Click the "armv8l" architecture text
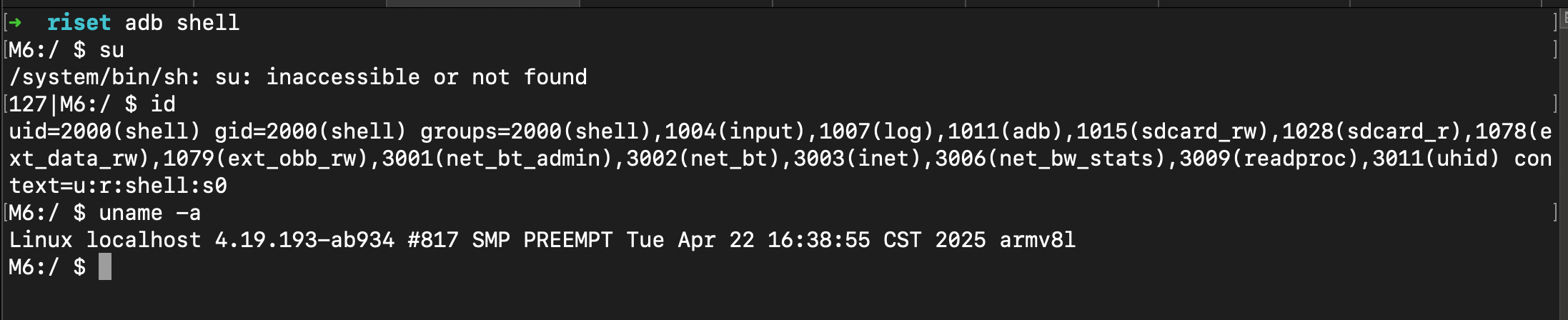The width and height of the screenshot is (1568, 320). tap(1038, 240)
